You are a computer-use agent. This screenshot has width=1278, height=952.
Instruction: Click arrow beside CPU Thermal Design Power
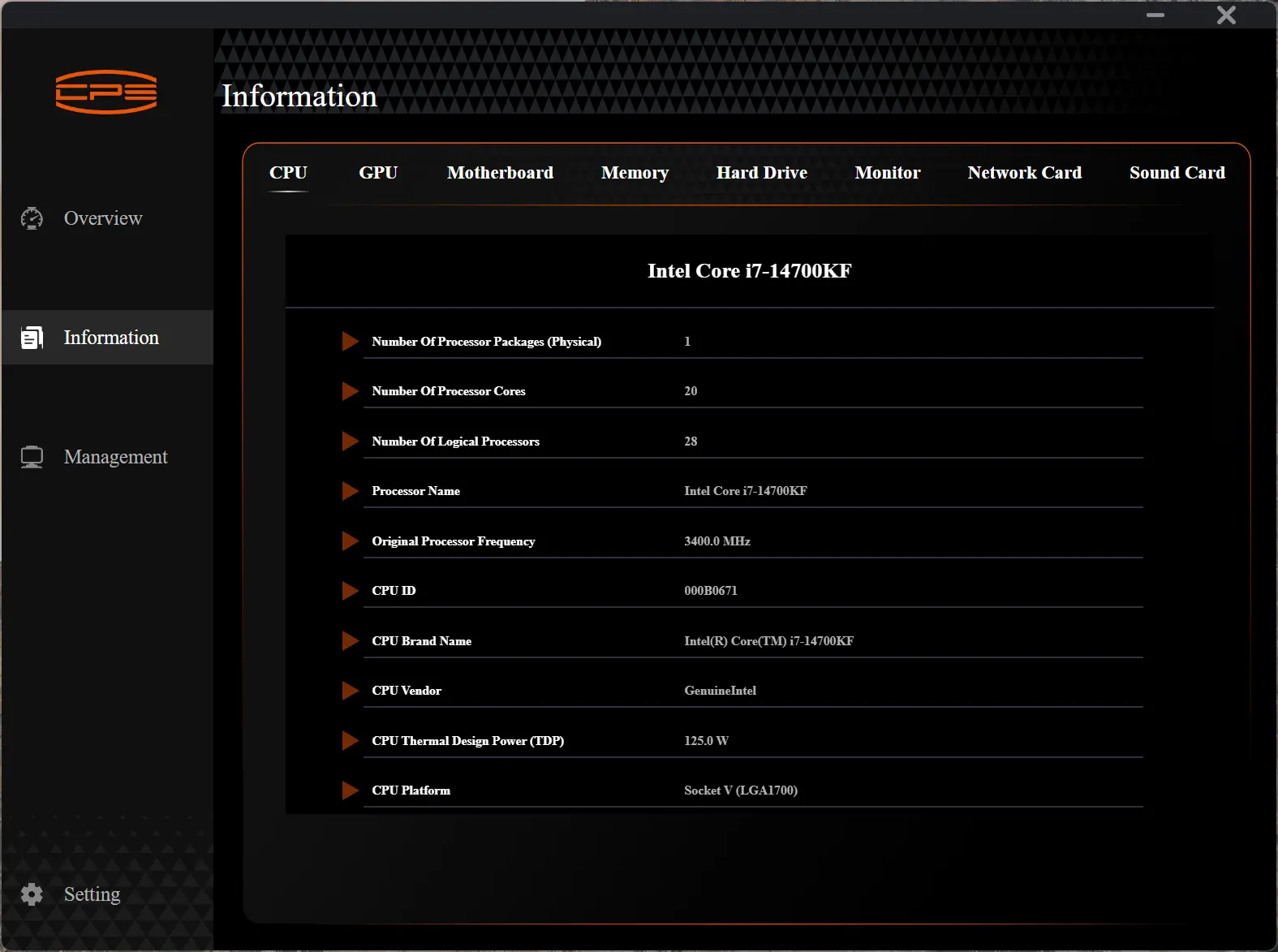pos(351,741)
